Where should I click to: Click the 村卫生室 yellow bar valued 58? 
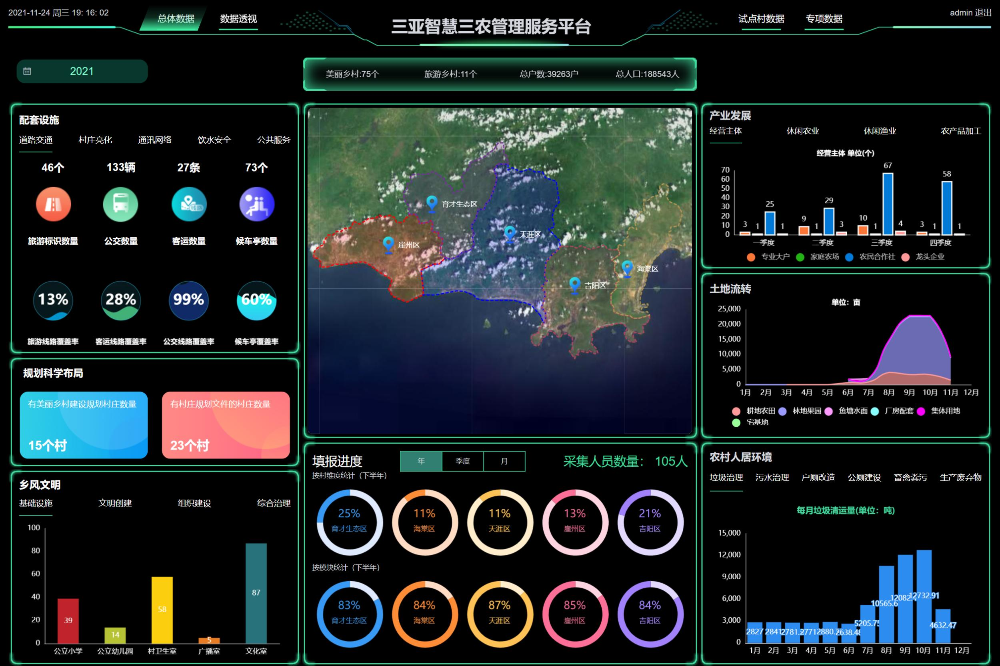(162, 610)
